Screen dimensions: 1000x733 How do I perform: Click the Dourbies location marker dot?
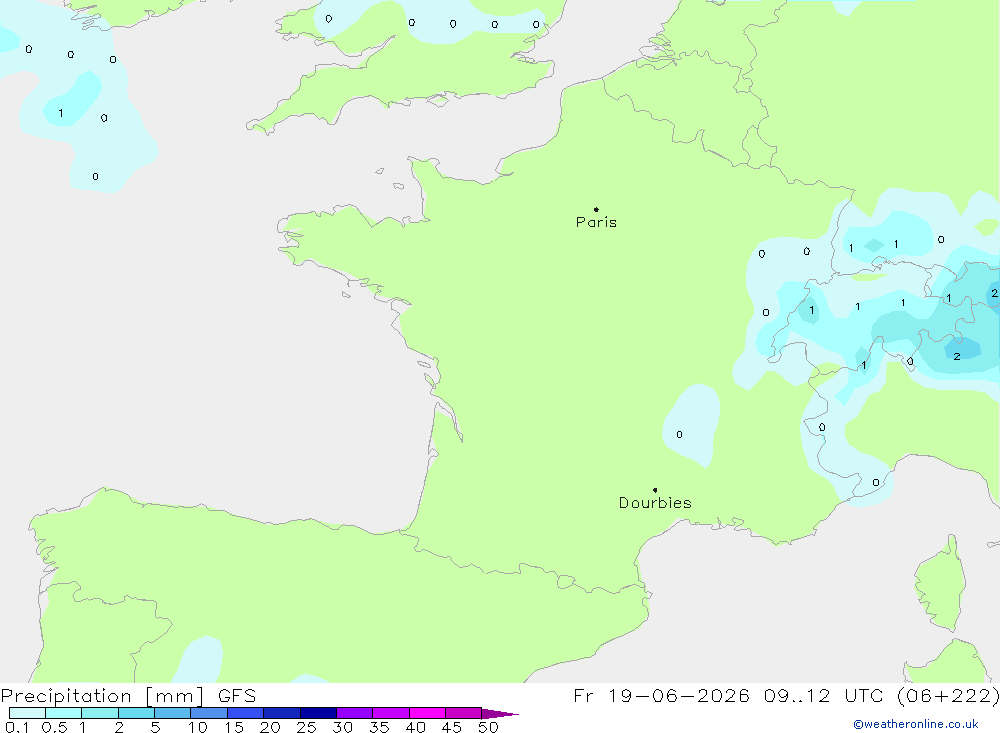(655, 490)
